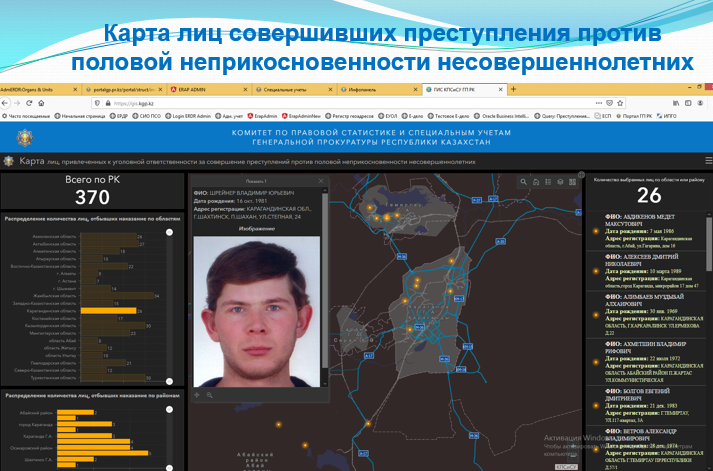The height and width of the screenshot is (471, 713).
Task: Toggle Firefox sidebar icon
Action: (688, 103)
